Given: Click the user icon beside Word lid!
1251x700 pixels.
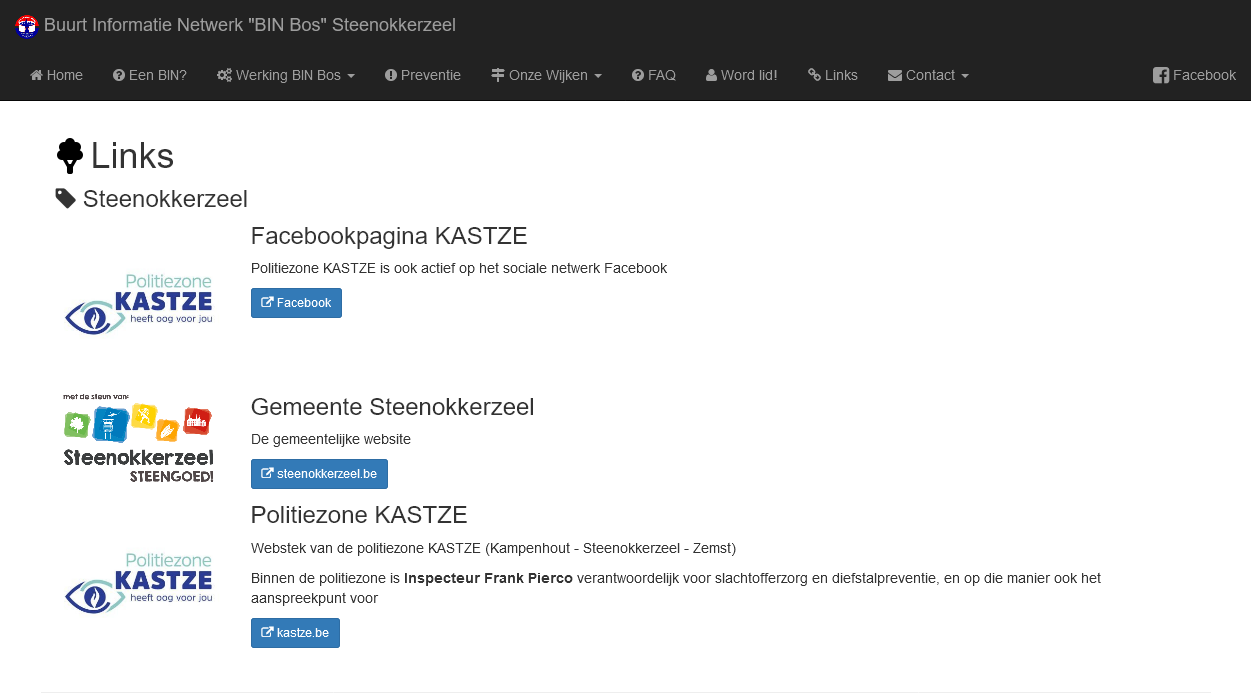Looking at the screenshot, I should 711,75.
